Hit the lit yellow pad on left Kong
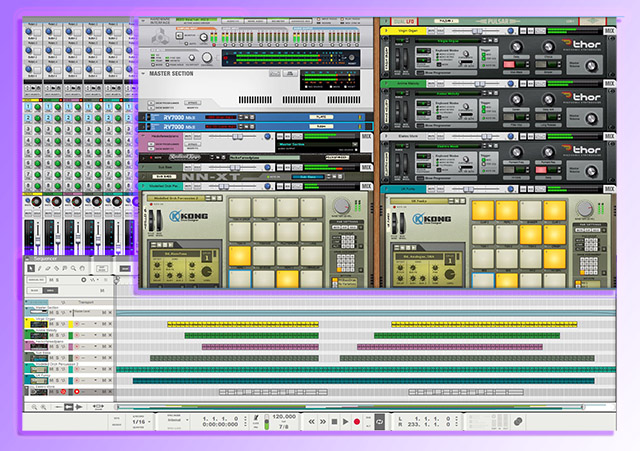The width and height of the screenshot is (640, 451). click(x=241, y=256)
